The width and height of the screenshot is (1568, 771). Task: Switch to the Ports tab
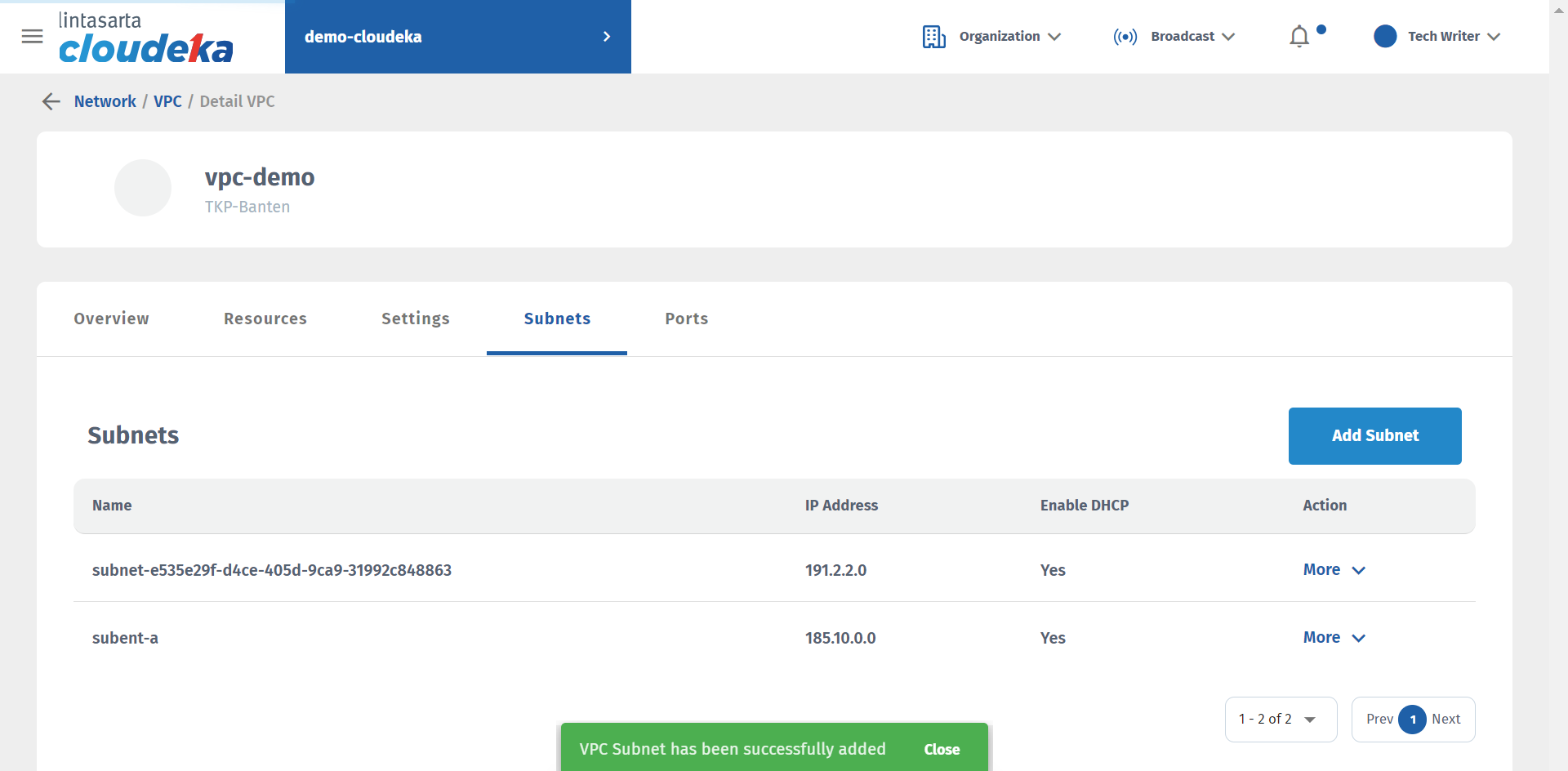686,319
